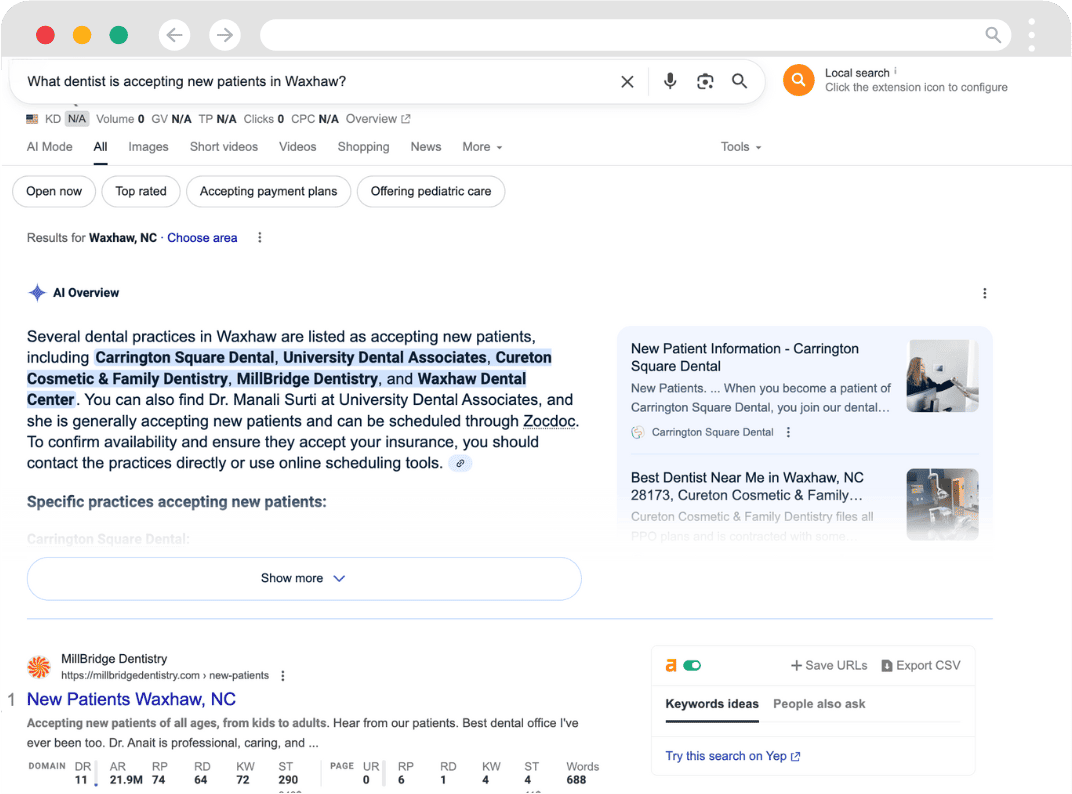Screen dimensions: 1072x794
Task: Click Export CSV icon button
Action: (920, 665)
